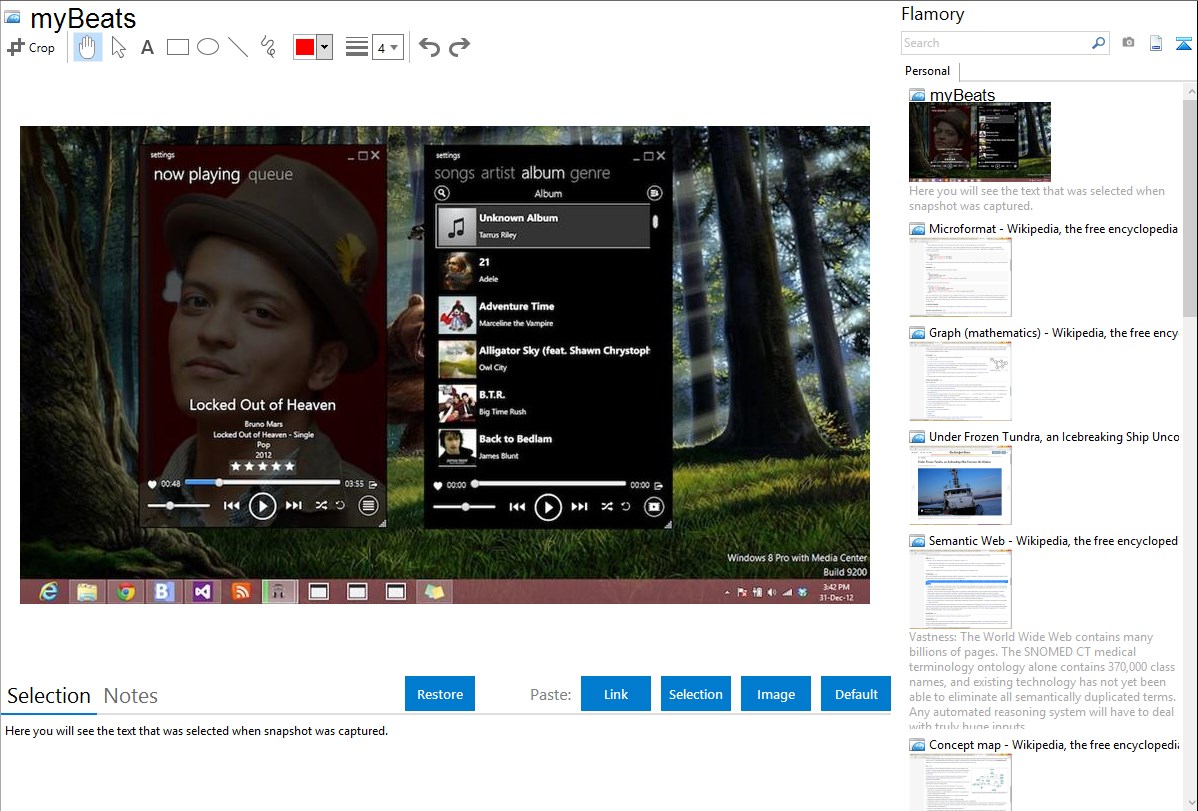The image size is (1198, 811).
Task: Select the 21 by Adele album
Action: point(543,270)
